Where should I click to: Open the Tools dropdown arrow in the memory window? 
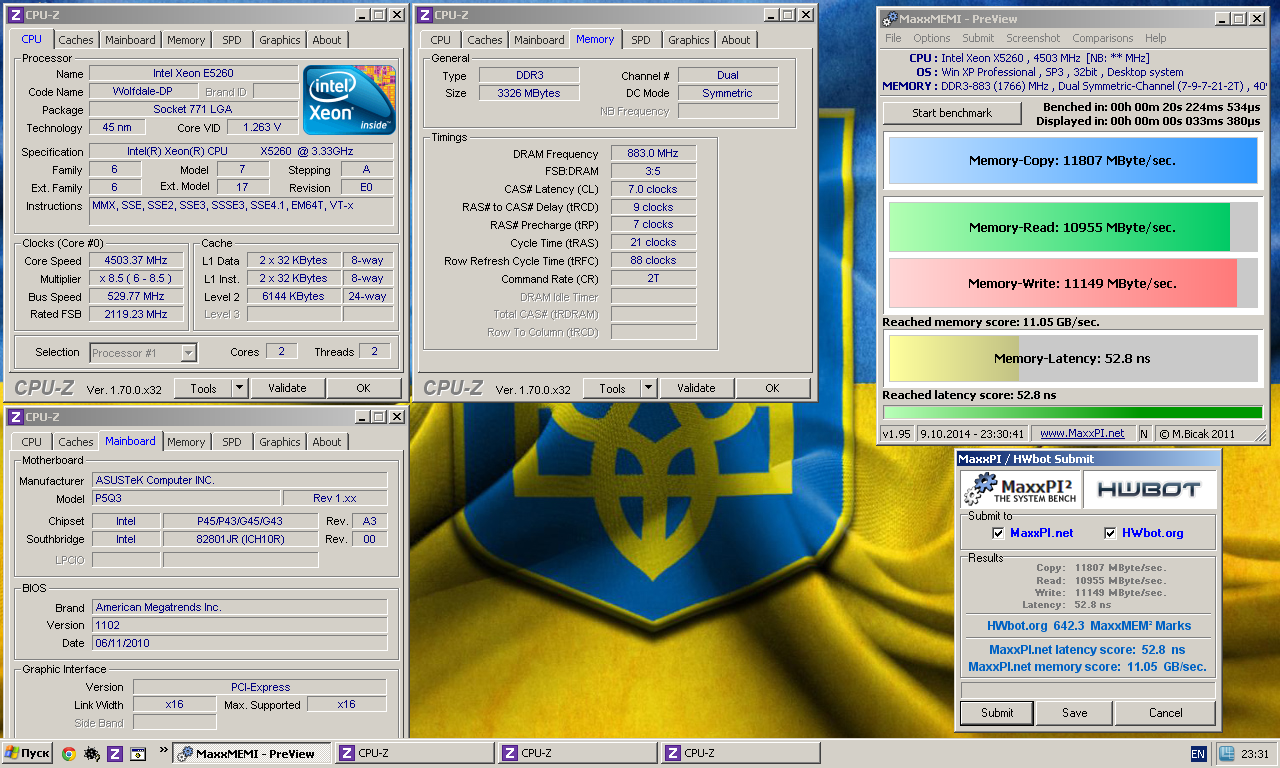pyautogui.click(x=648, y=388)
